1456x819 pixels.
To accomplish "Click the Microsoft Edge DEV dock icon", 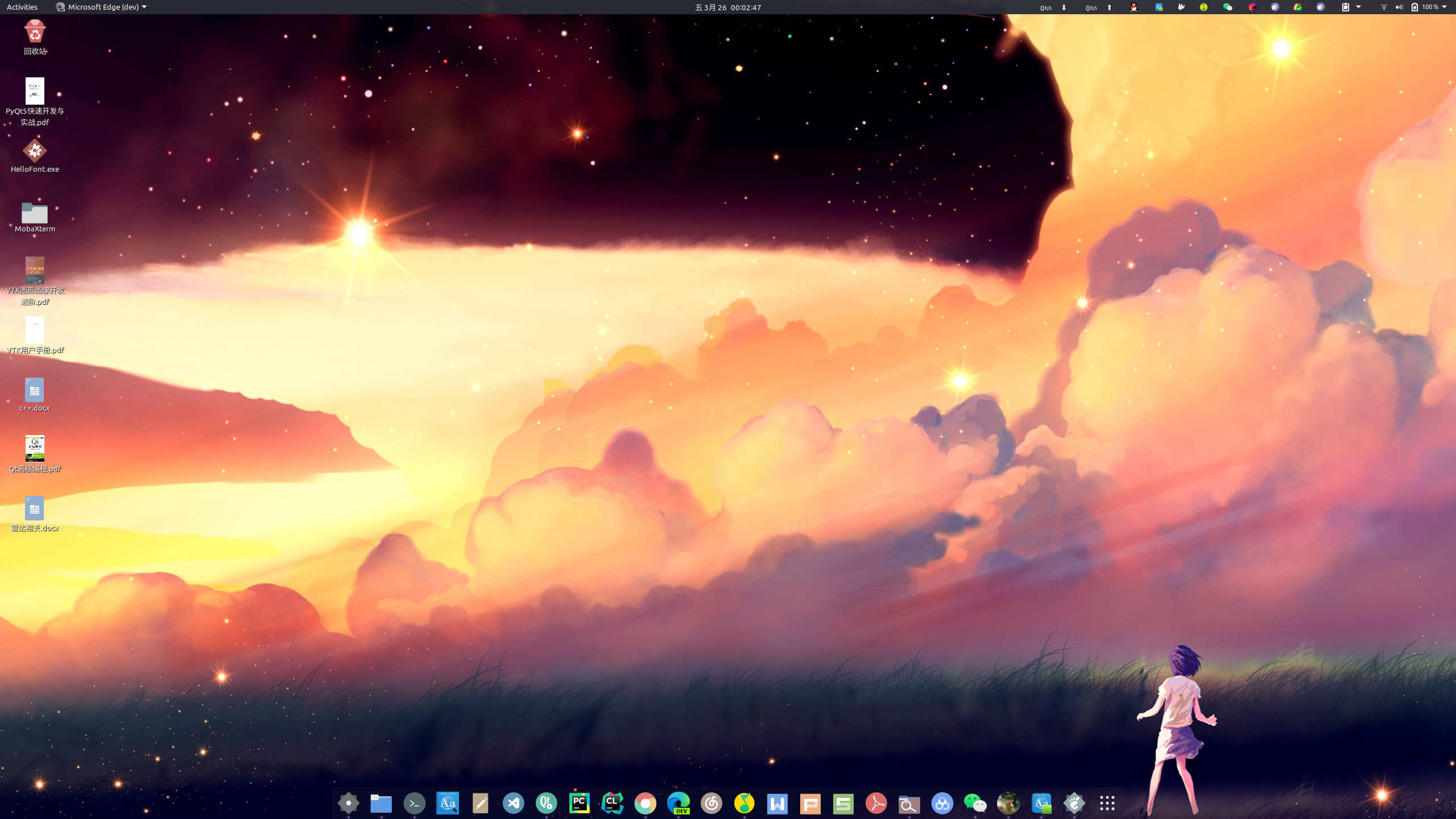I will pos(678,803).
